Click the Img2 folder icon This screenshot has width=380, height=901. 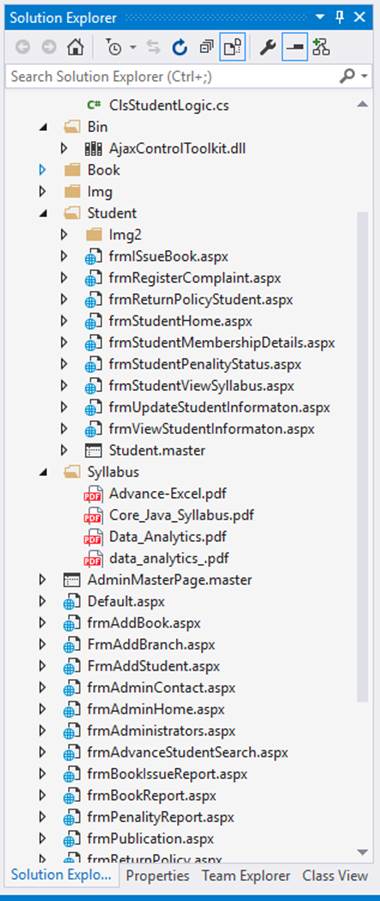[94, 234]
